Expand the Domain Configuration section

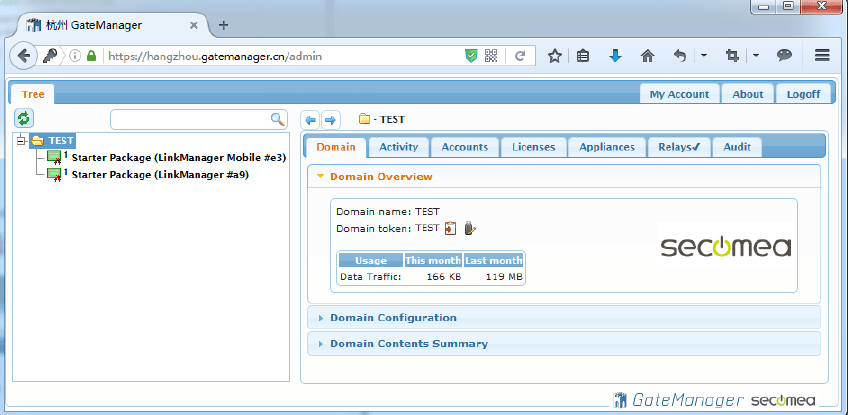[x=393, y=318]
